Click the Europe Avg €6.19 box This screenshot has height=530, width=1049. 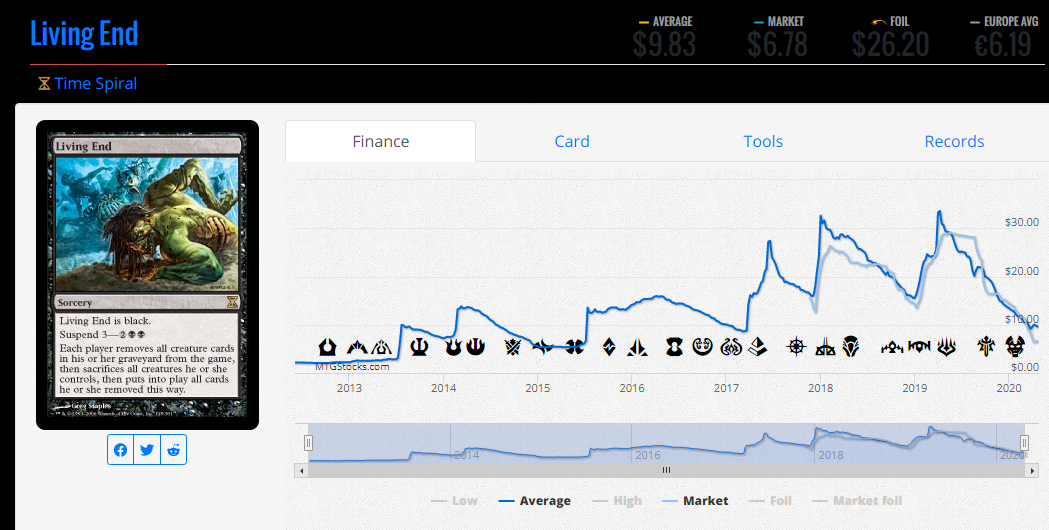(1003, 37)
